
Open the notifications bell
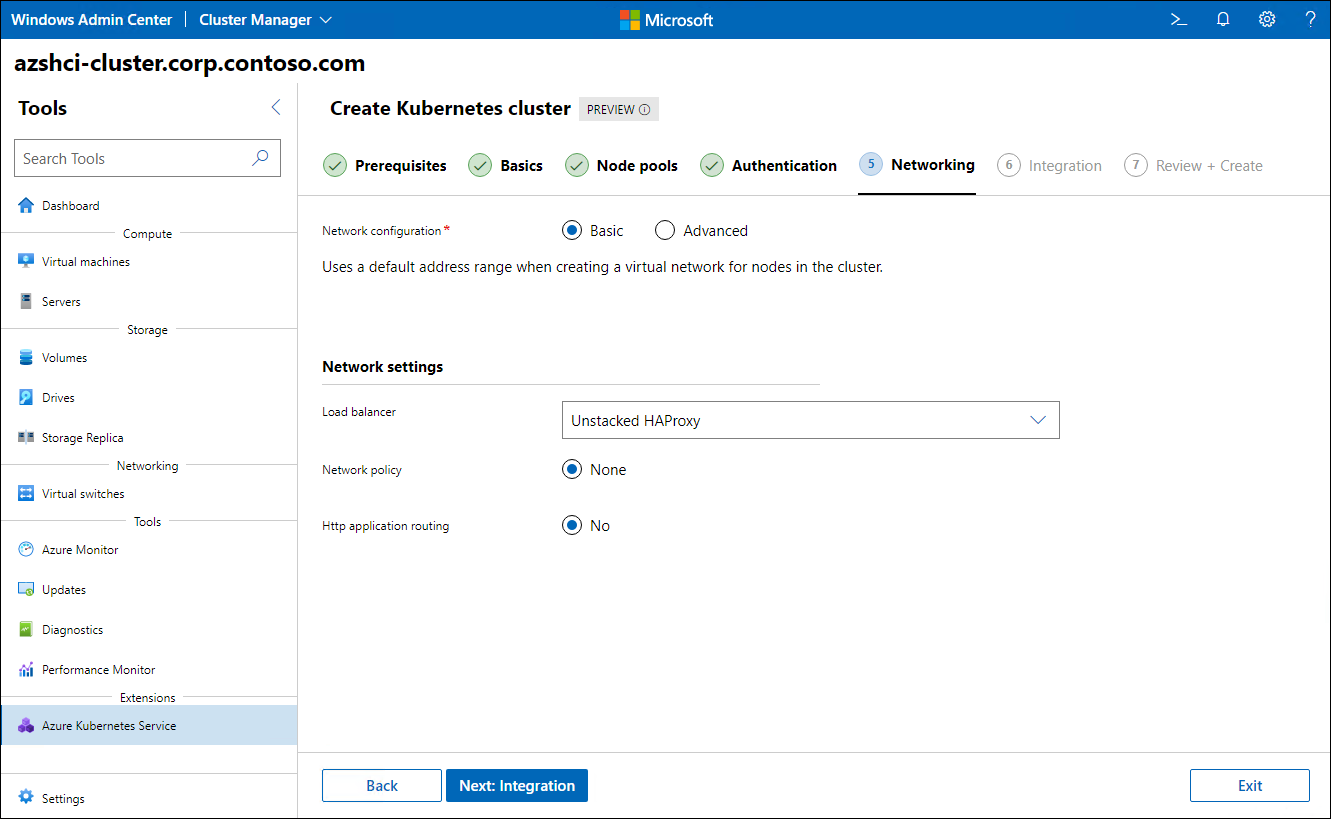[1222, 19]
